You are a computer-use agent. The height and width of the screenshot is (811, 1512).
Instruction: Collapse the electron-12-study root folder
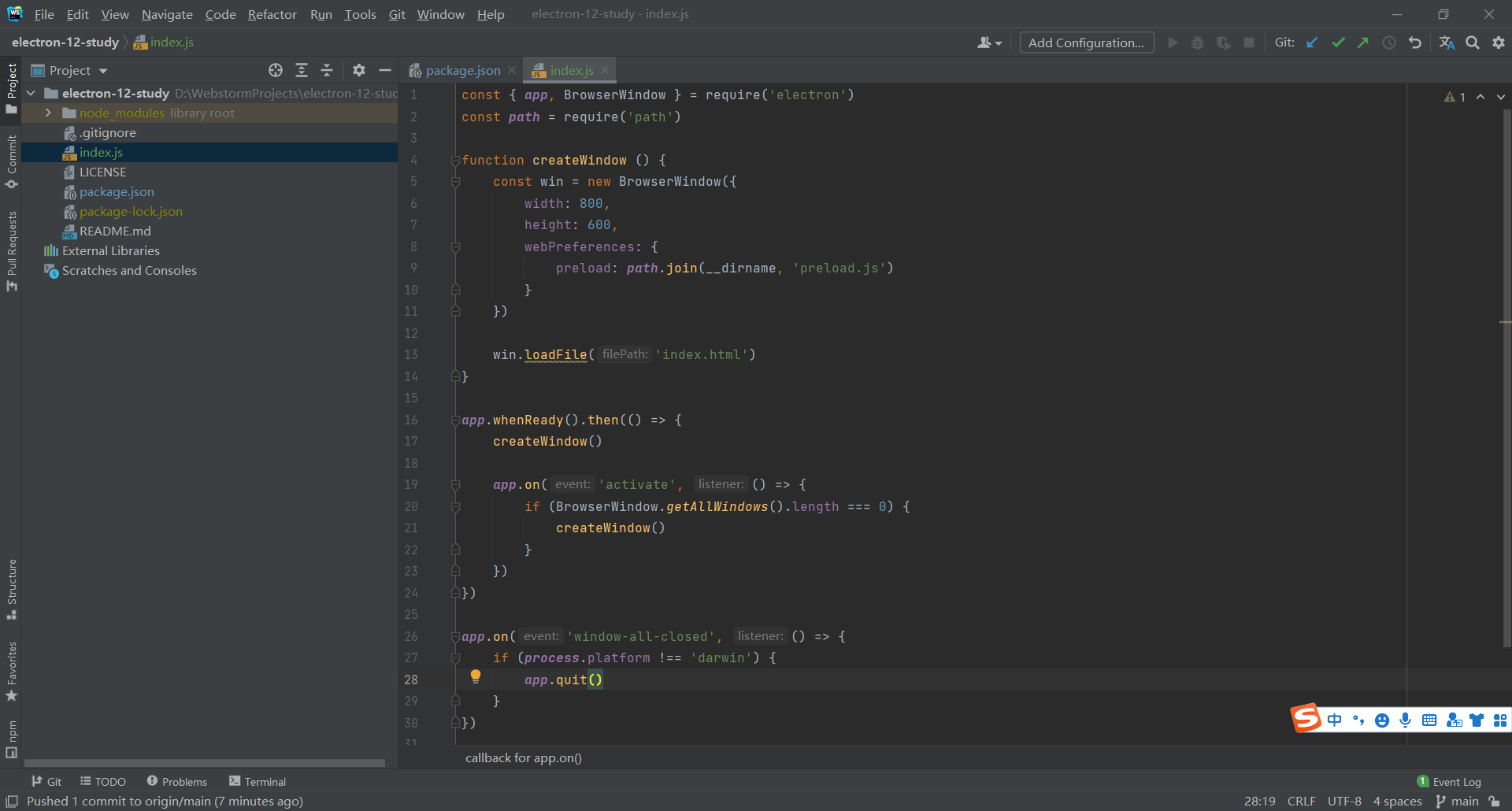coord(31,93)
